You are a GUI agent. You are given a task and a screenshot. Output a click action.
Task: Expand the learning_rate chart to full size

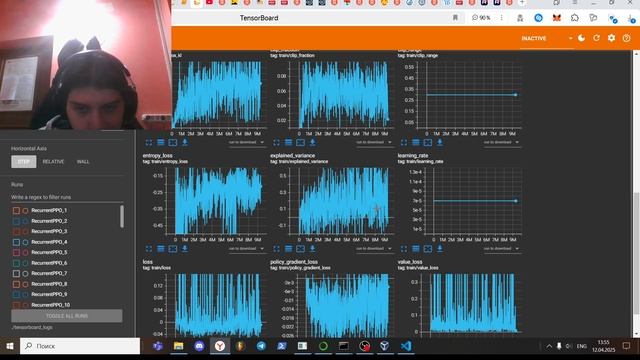click(404, 249)
